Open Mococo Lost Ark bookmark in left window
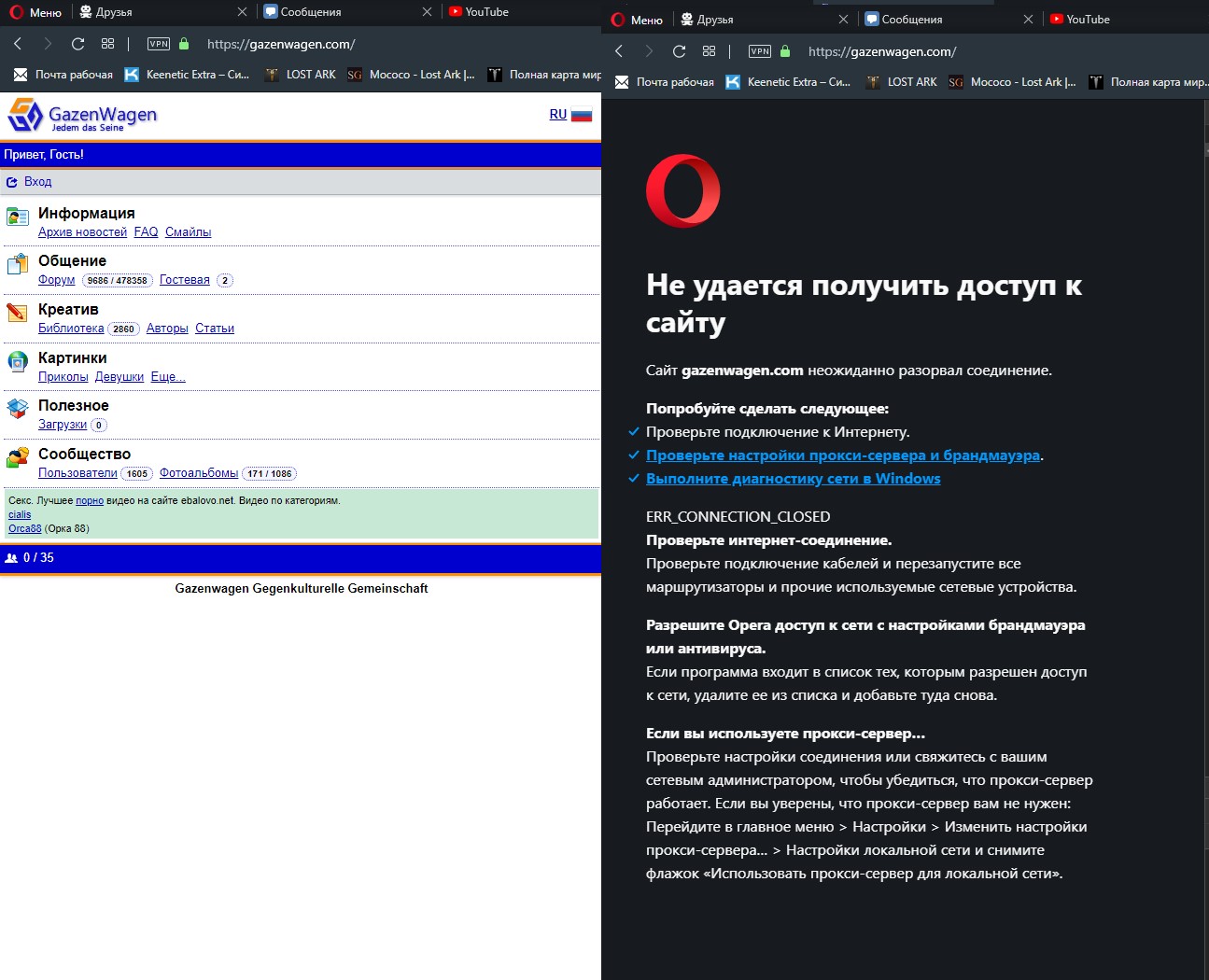The width and height of the screenshot is (1209, 980). click(x=411, y=75)
